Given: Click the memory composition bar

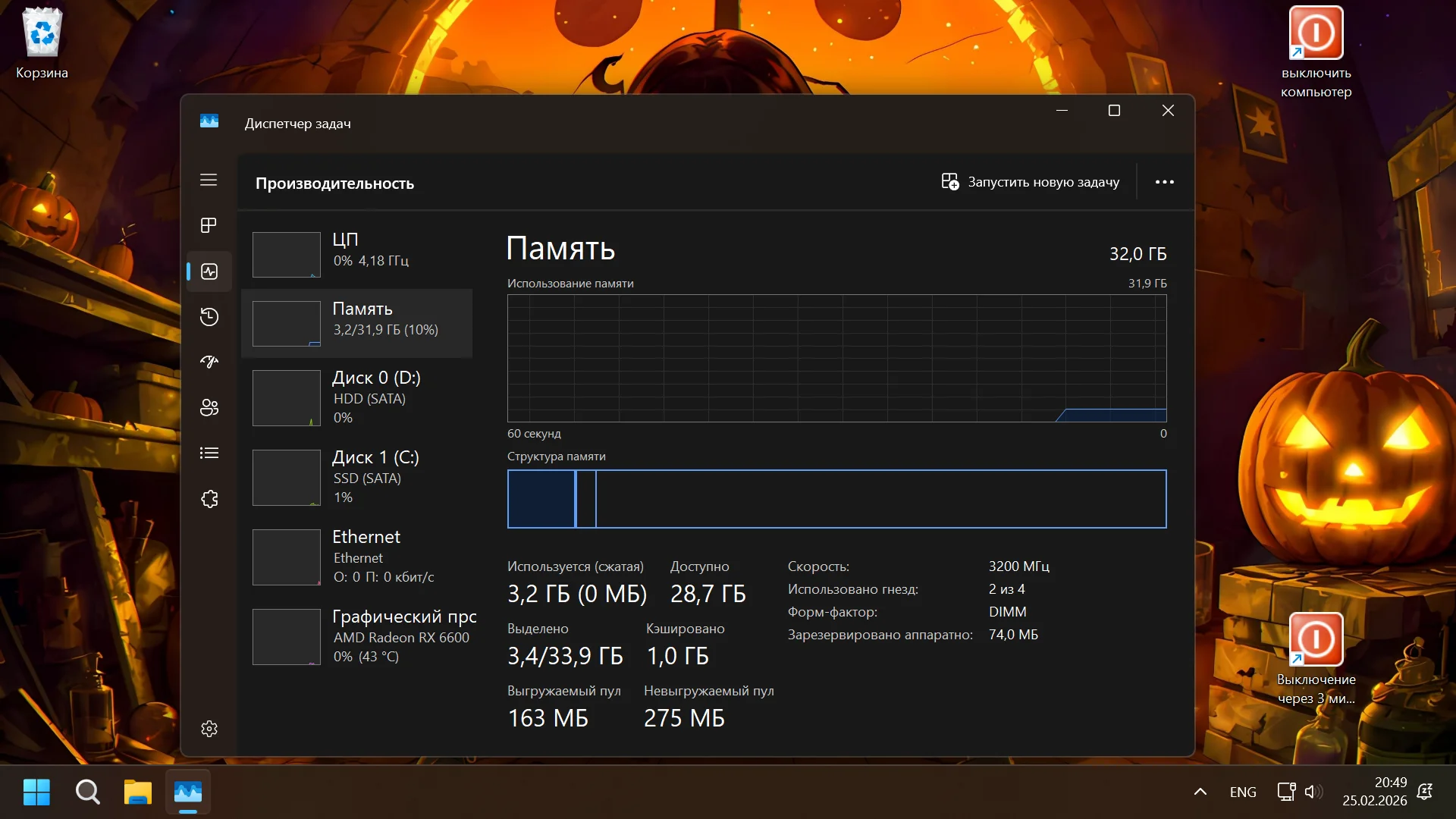Looking at the screenshot, I should (836, 499).
